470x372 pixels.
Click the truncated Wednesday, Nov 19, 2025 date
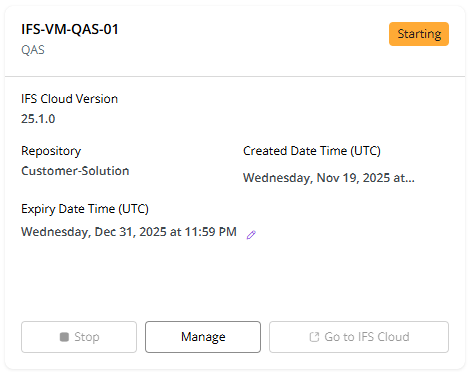click(x=329, y=178)
